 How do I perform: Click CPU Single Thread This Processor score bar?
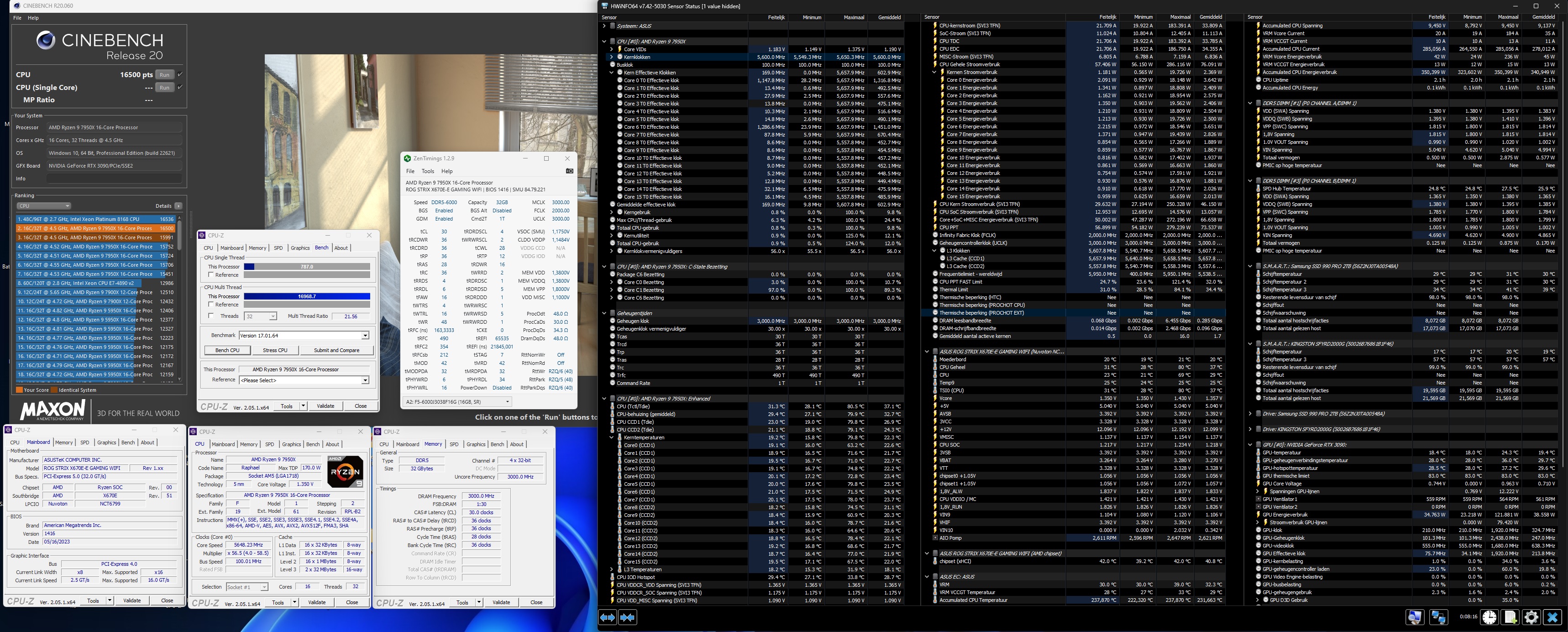307,267
